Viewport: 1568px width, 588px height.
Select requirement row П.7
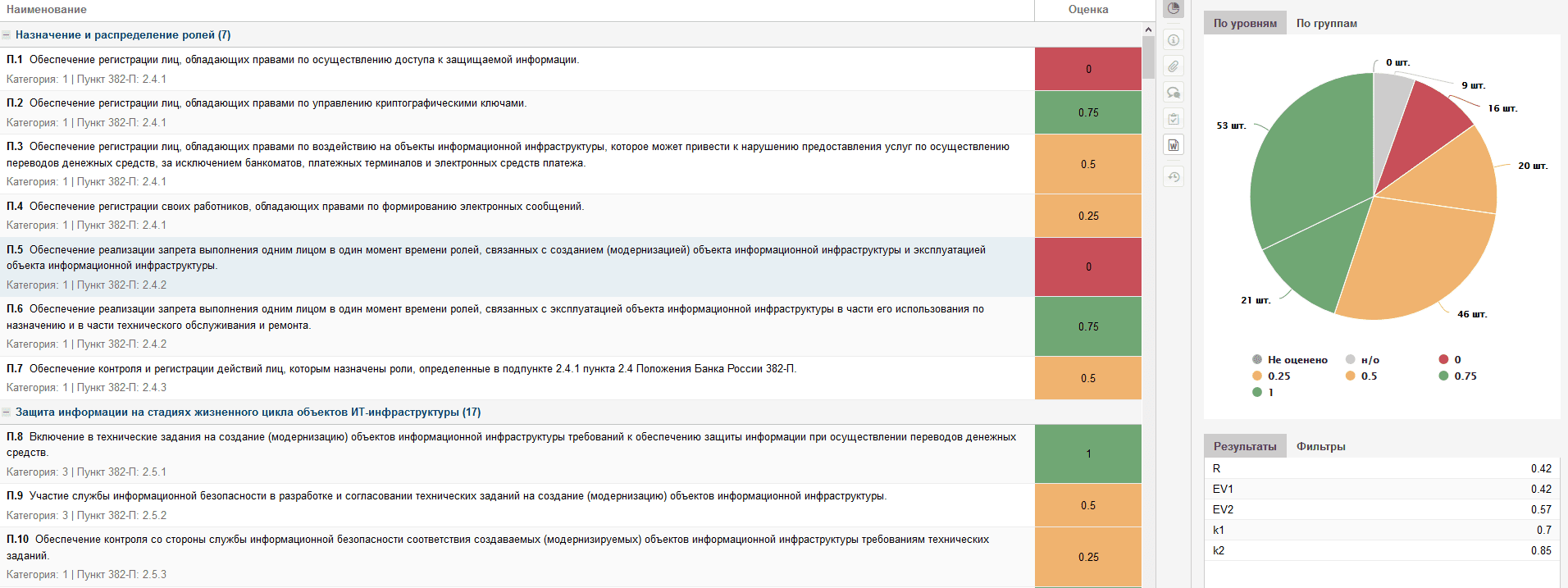(492, 378)
